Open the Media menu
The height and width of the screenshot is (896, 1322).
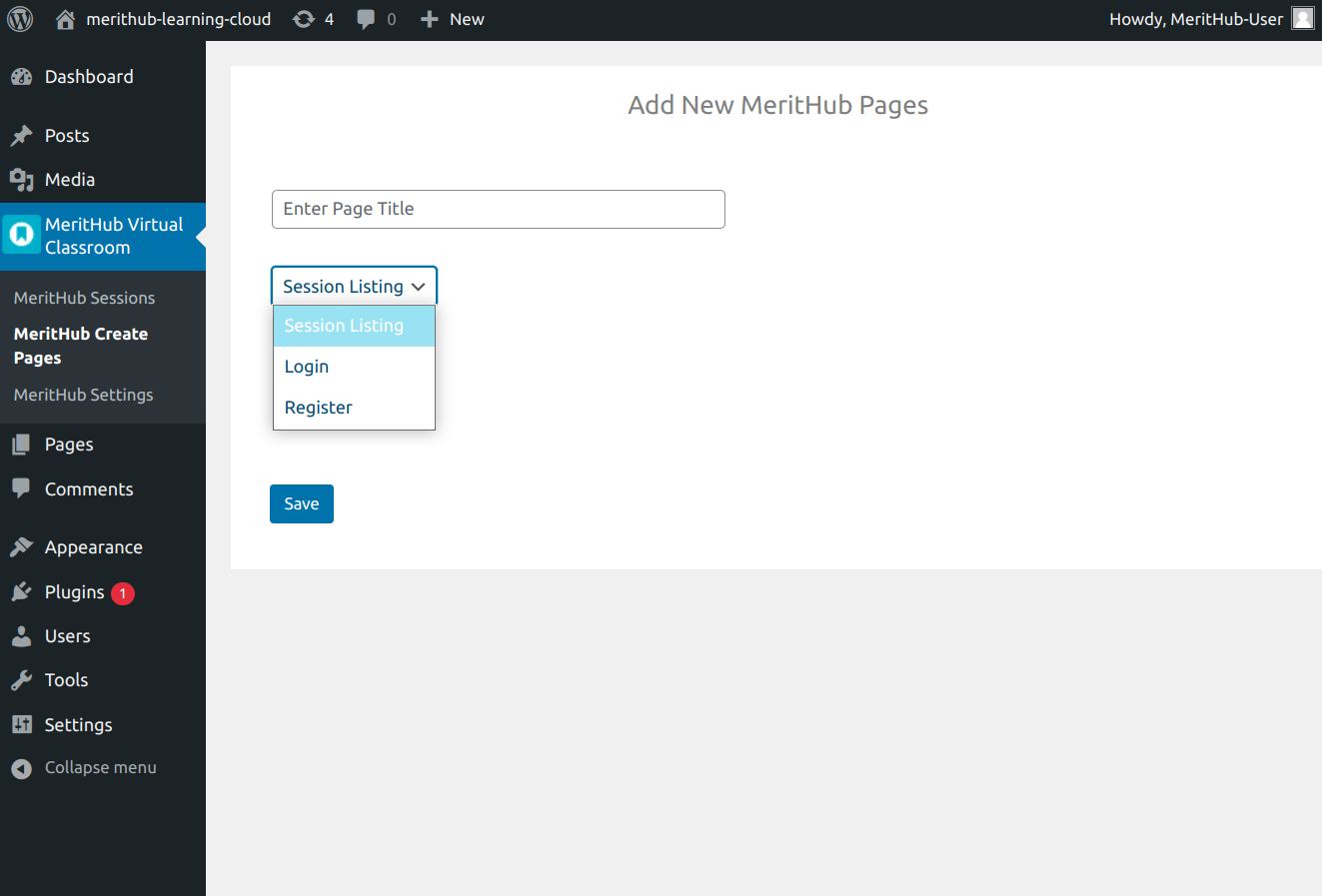point(70,180)
